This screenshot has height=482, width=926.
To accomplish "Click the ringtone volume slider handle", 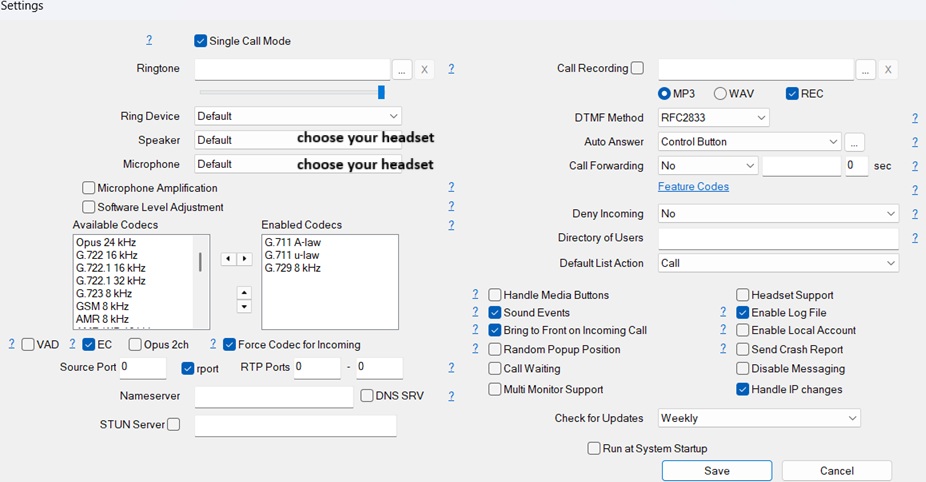I will pyautogui.click(x=381, y=92).
